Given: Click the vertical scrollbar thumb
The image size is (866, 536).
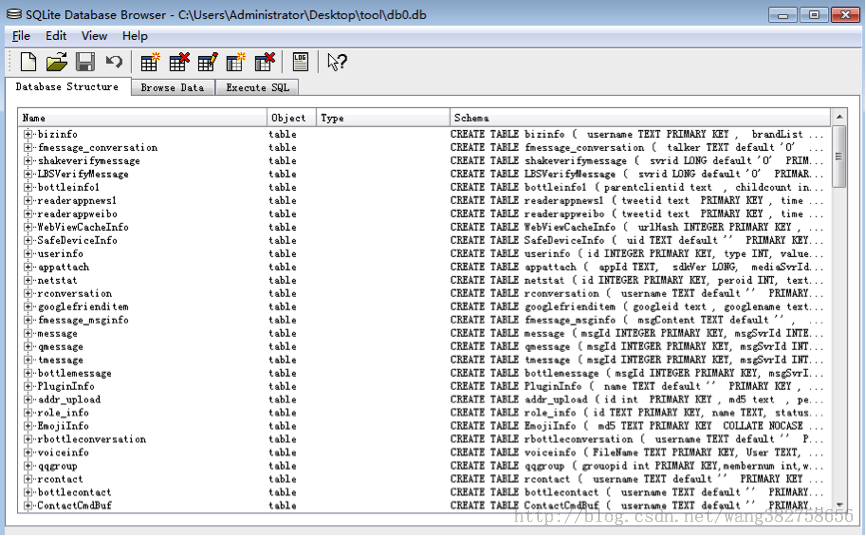Looking at the screenshot, I should [839, 157].
